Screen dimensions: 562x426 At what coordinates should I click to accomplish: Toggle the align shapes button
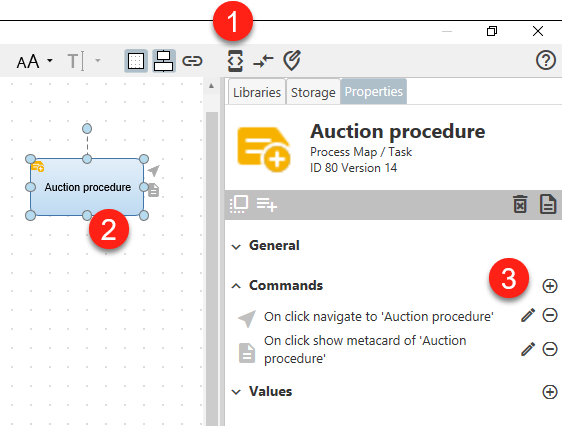pos(164,61)
